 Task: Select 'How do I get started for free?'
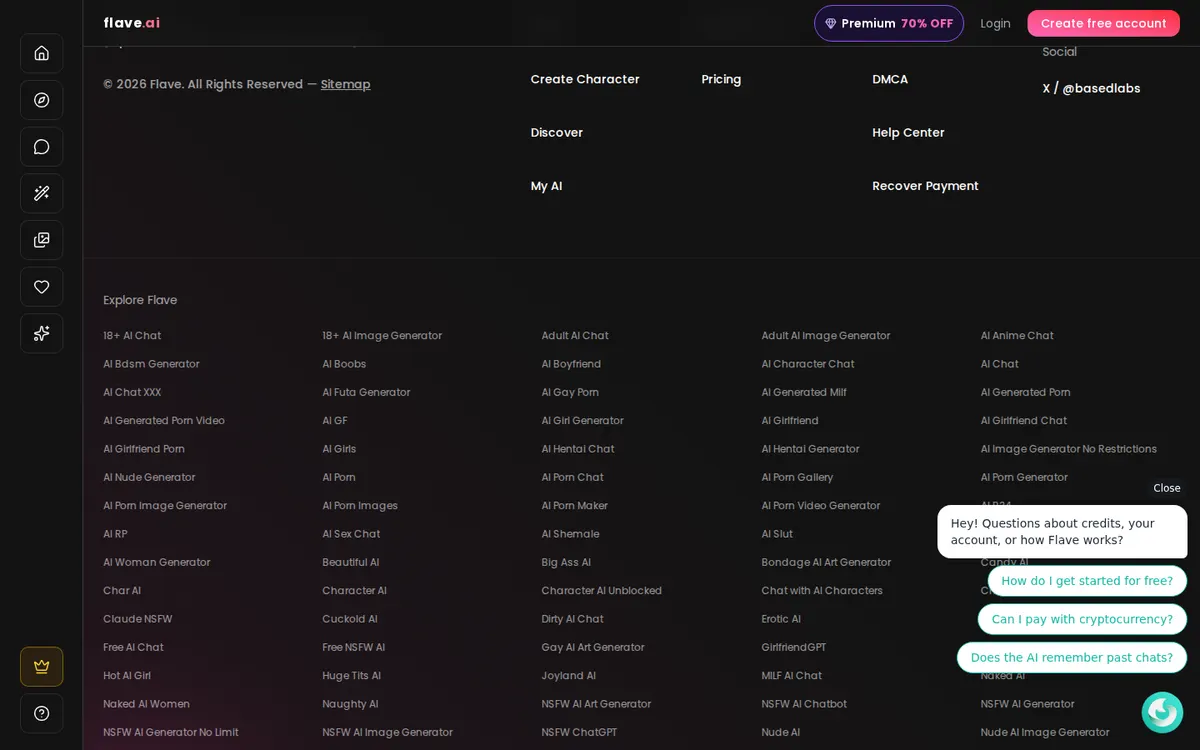click(1087, 581)
